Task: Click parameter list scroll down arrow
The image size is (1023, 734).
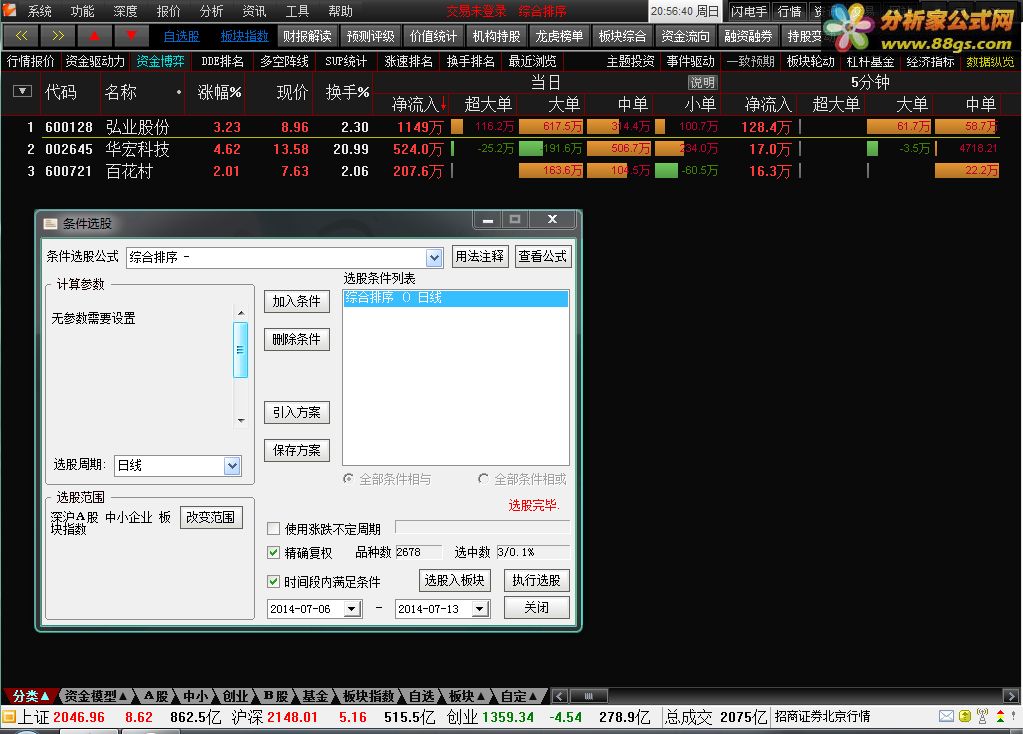Action: tap(241, 421)
